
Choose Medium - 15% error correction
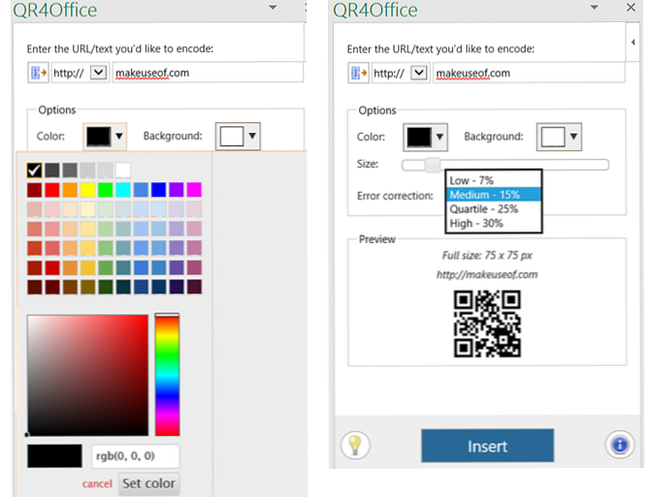coord(484,194)
